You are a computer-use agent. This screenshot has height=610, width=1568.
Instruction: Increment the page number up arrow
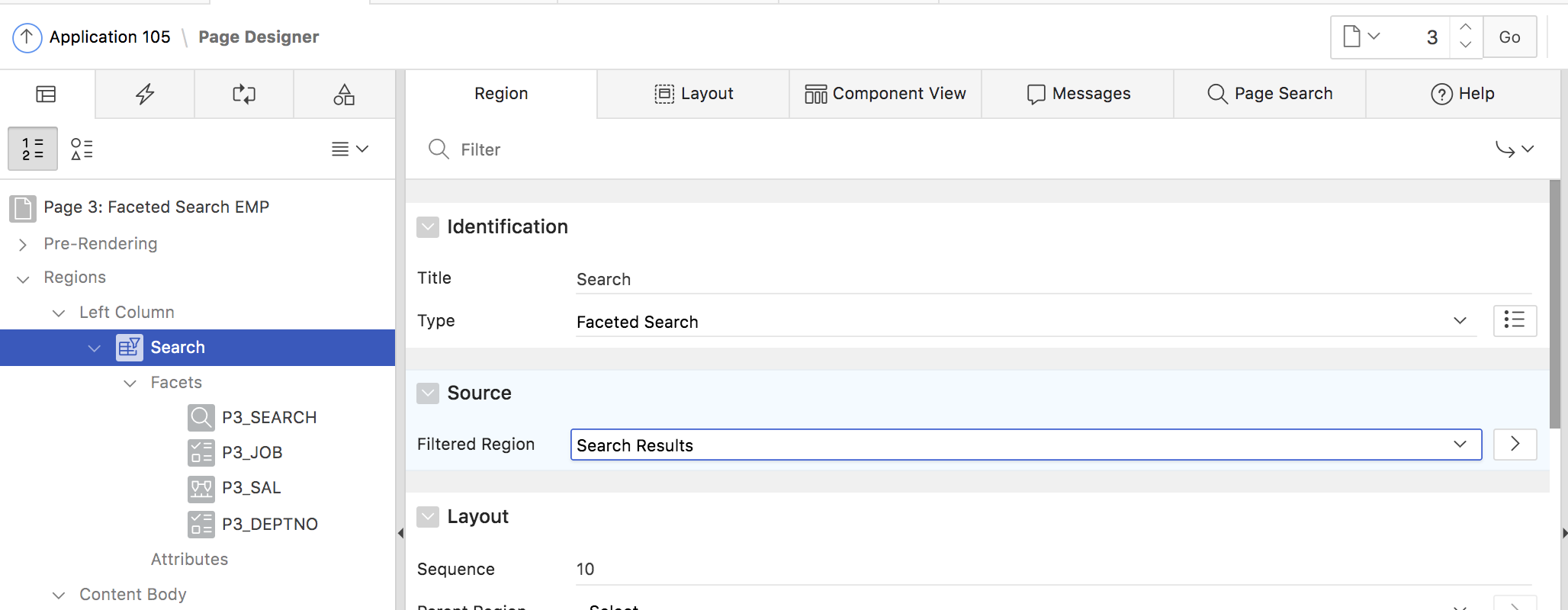[1466, 27]
